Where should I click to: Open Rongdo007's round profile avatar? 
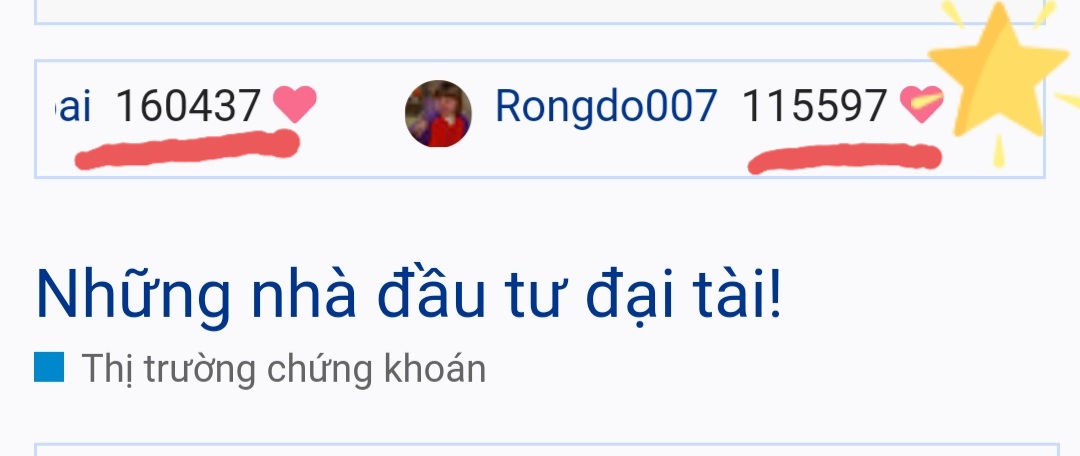(438, 114)
